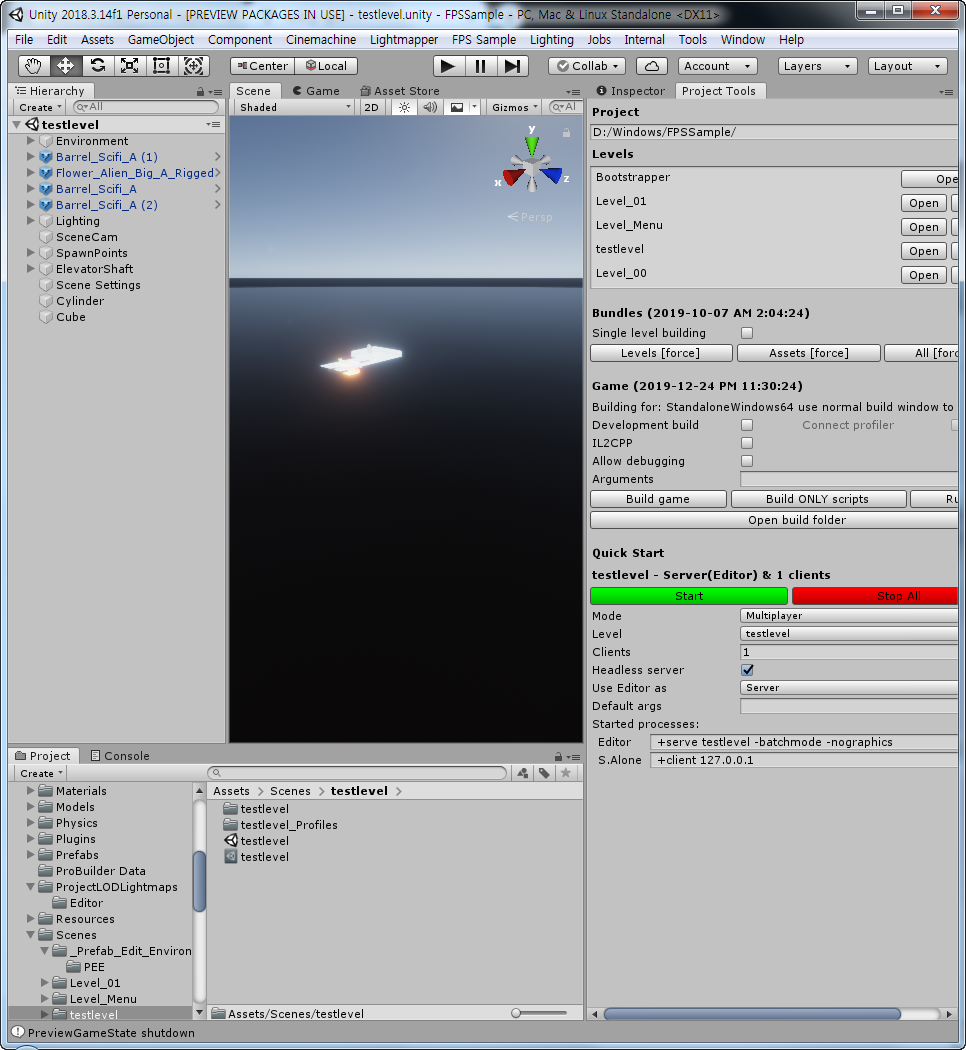
Task: Click the Hierarchy panel lock icon
Action: (x=200, y=92)
